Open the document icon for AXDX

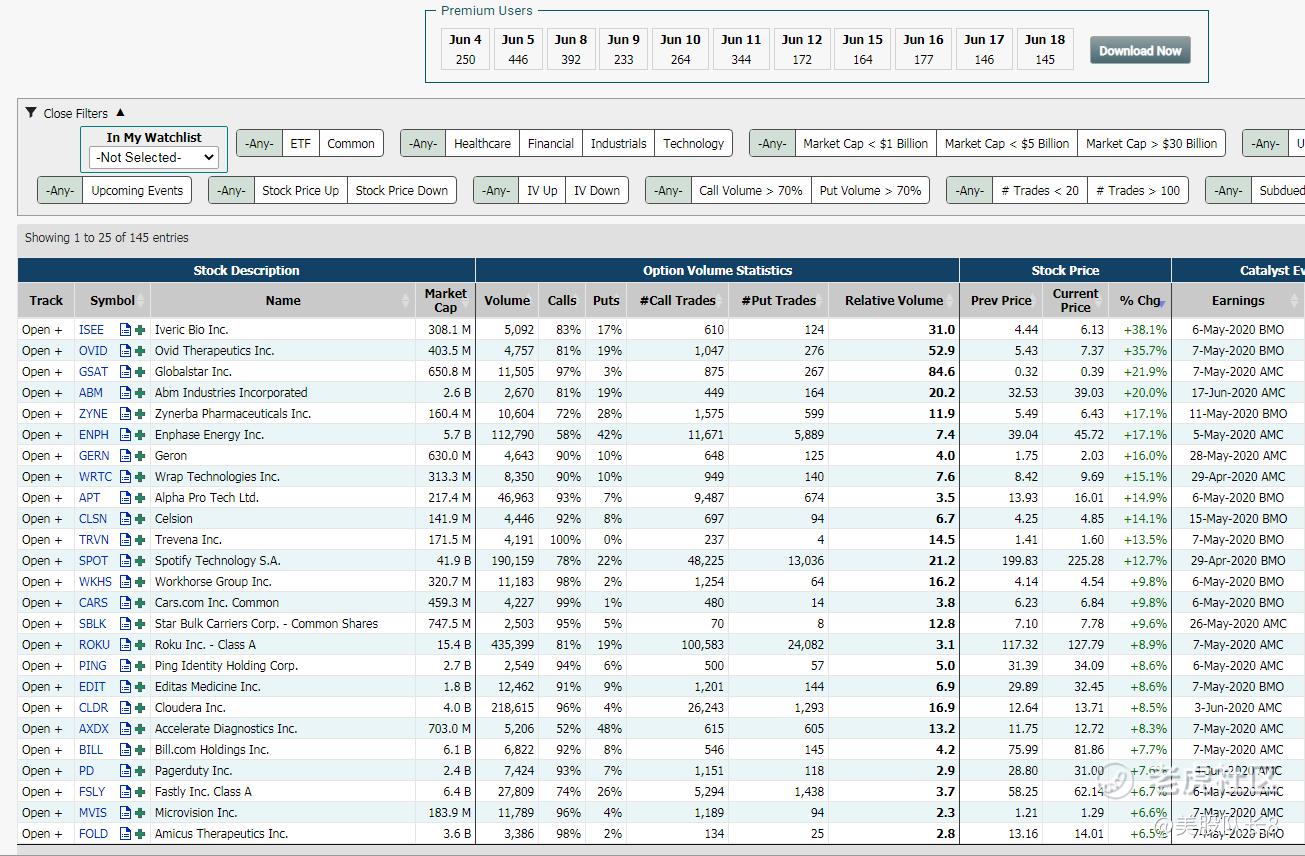coord(126,729)
